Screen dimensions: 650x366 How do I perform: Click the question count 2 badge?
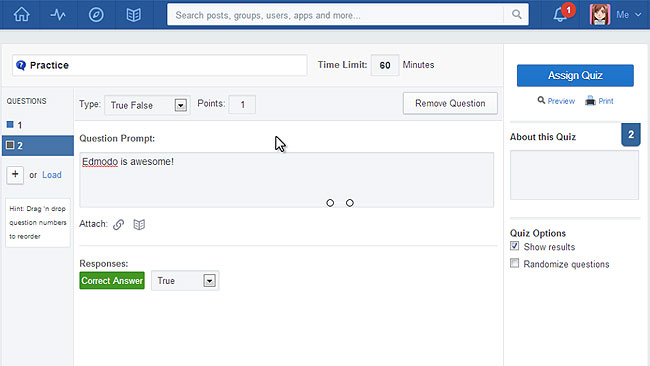click(x=631, y=134)
